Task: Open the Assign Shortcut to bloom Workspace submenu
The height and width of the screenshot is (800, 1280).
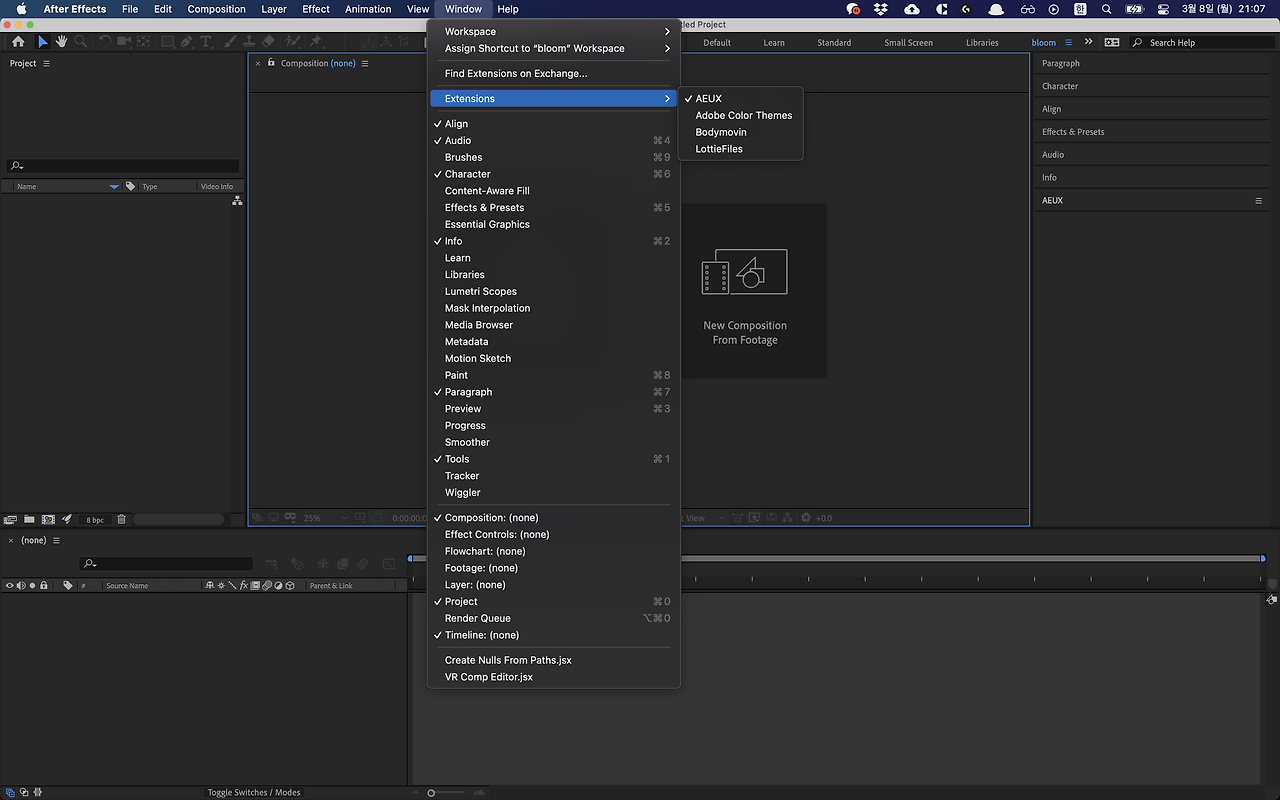Action: pyautogui.click(x=554, y=49)
